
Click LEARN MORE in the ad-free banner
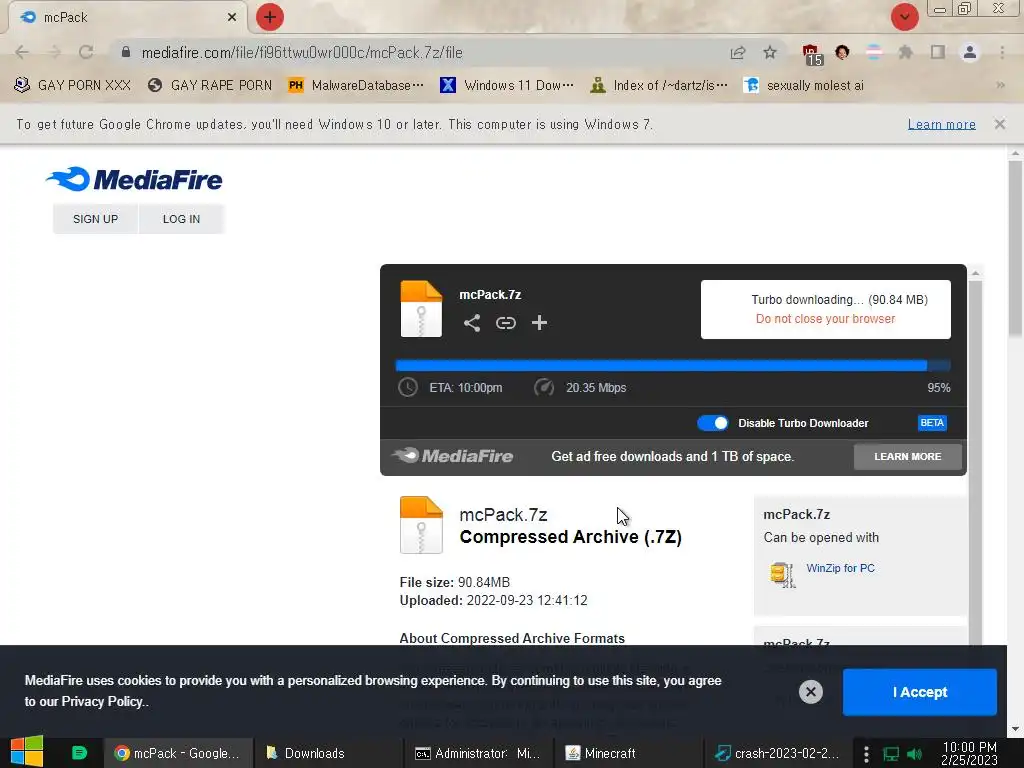coord(907,456)
